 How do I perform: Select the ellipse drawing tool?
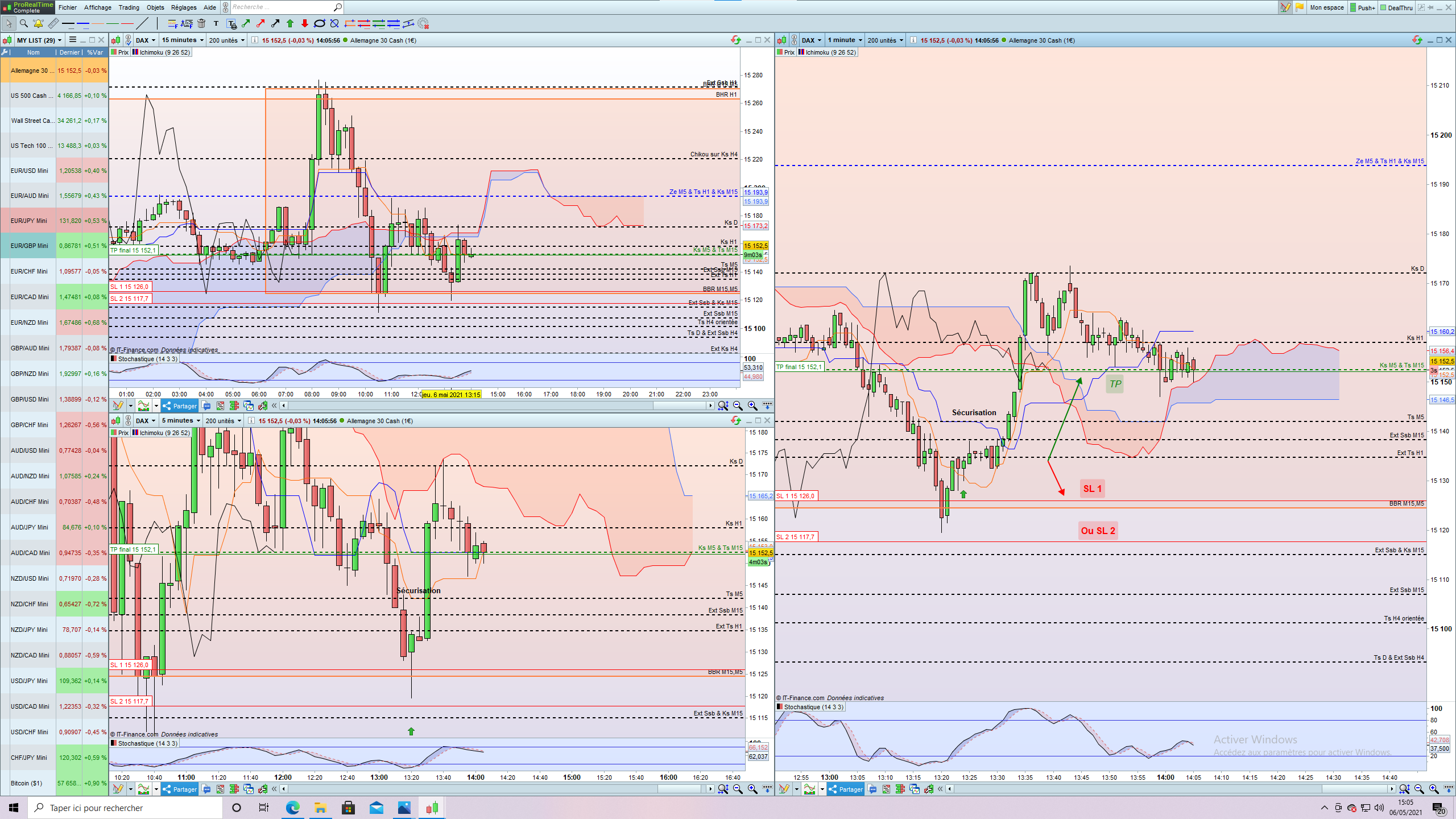click(x=320, y=23)
